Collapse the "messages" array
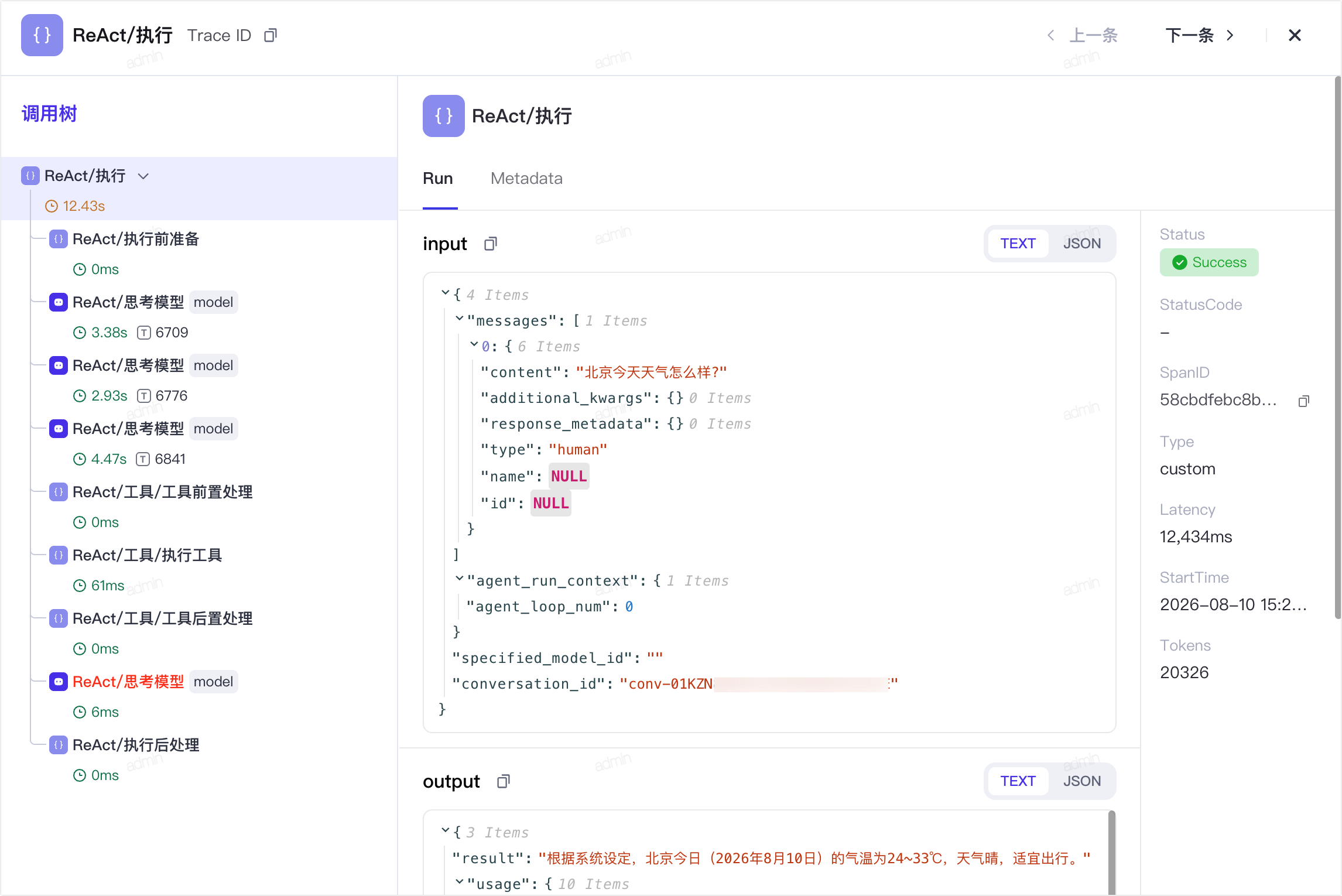This screenshot has height=896, width=1342. (x=460, y=318)
